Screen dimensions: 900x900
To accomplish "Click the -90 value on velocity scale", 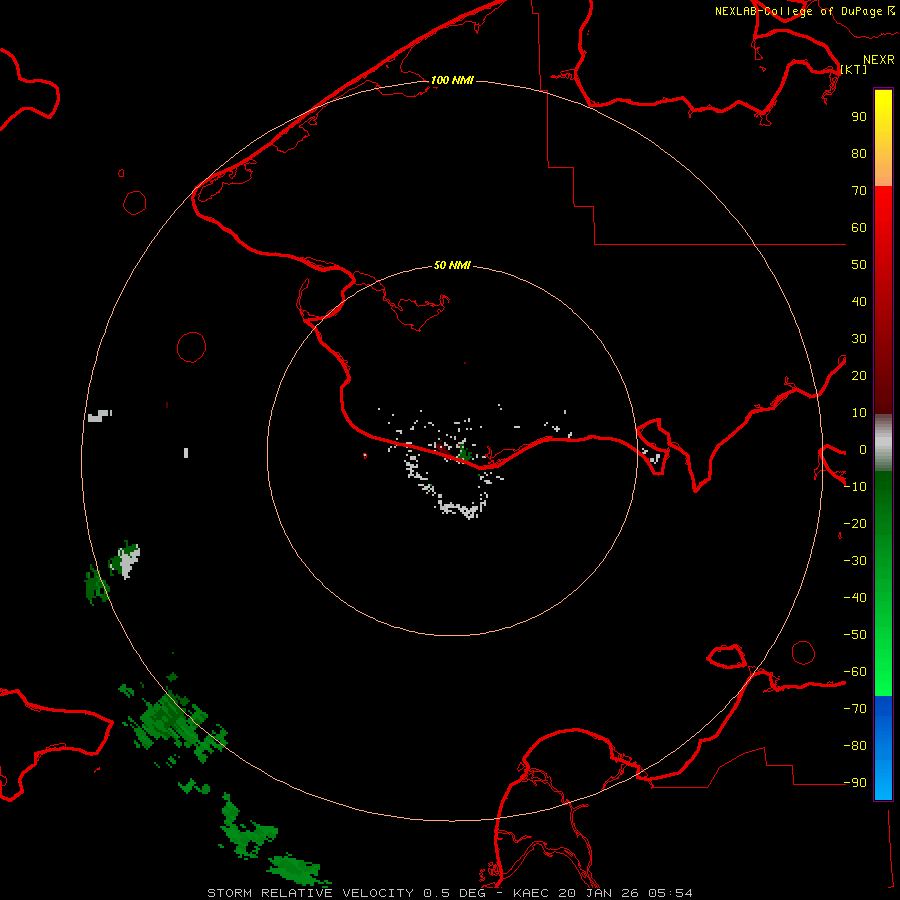I will [855, 783].
